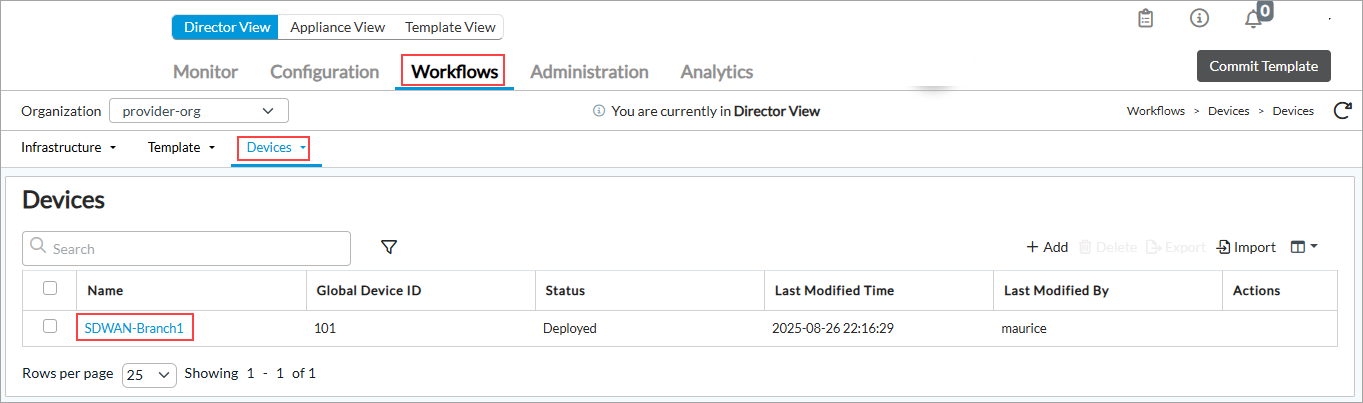Open the Configuration tab

[x=324, y=72]
